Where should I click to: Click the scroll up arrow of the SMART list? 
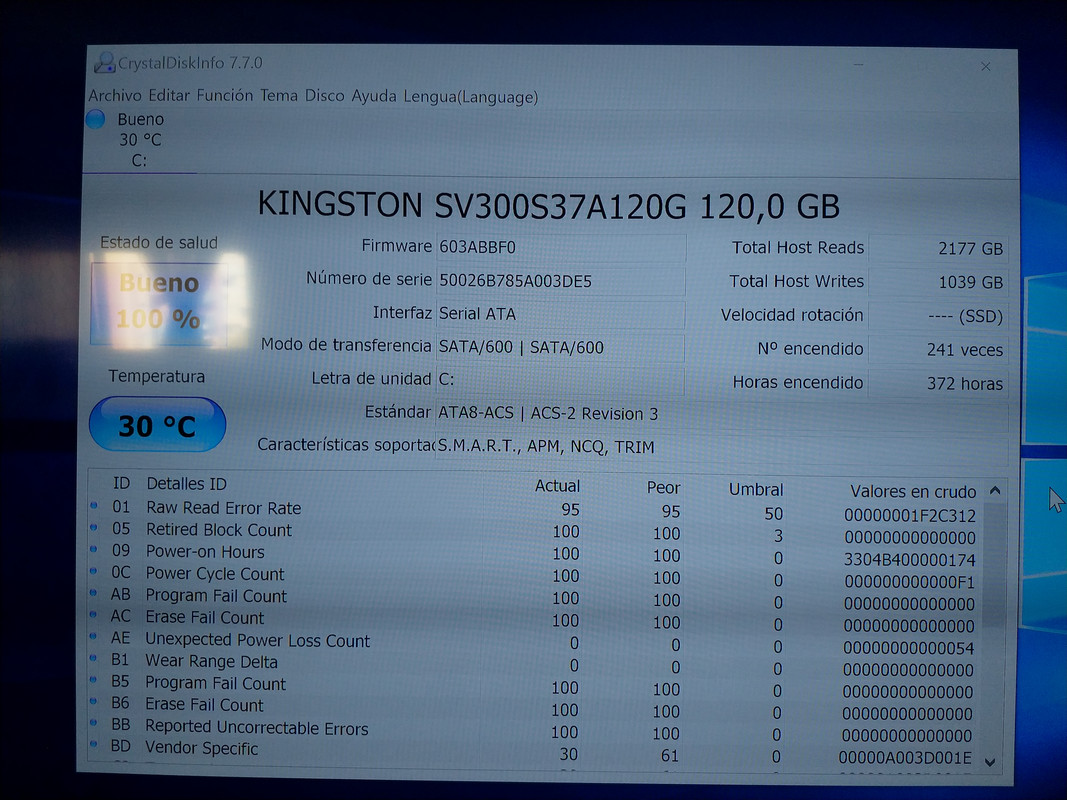[995, 490]
